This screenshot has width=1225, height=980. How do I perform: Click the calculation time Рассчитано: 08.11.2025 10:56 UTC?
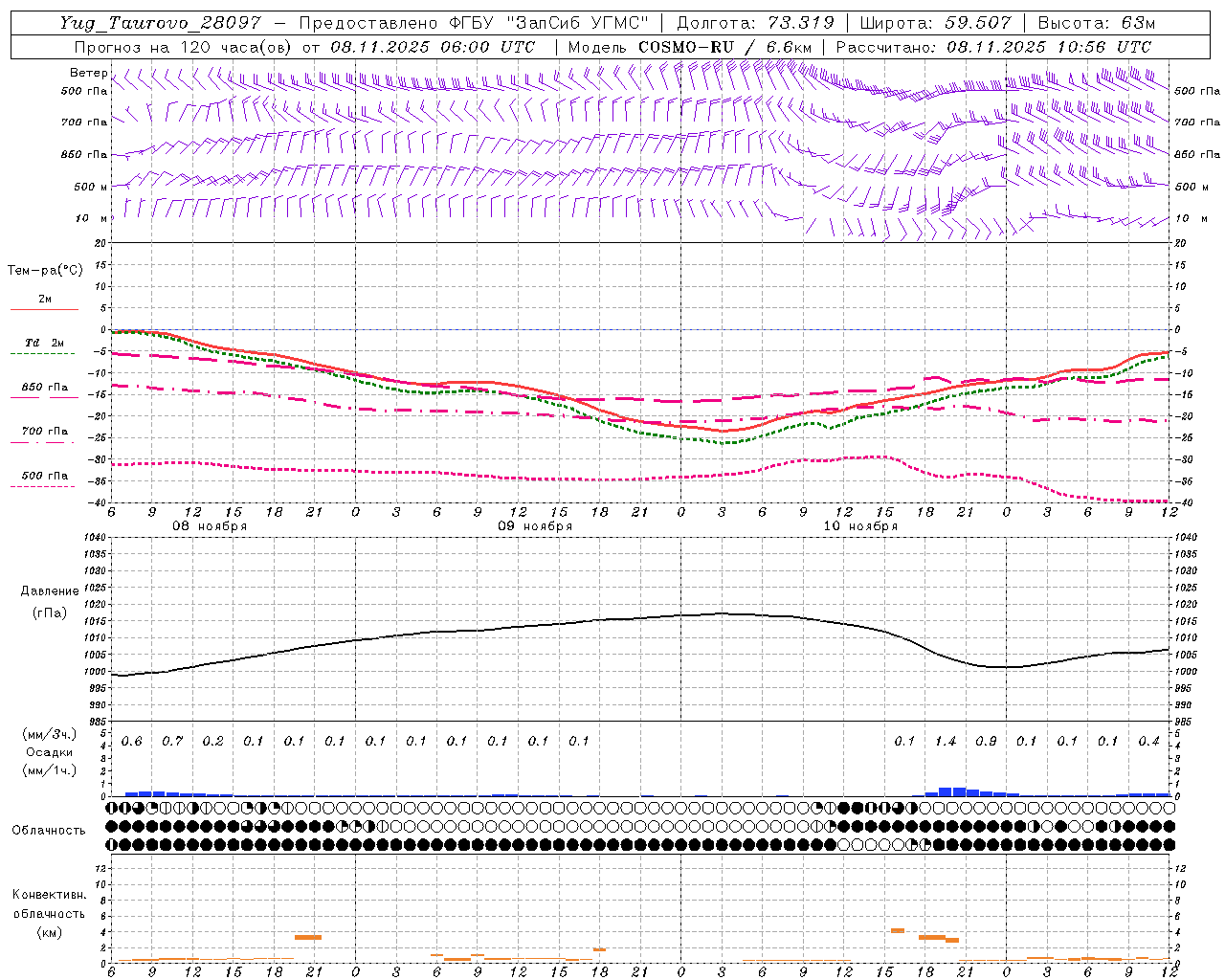(993, 47)
